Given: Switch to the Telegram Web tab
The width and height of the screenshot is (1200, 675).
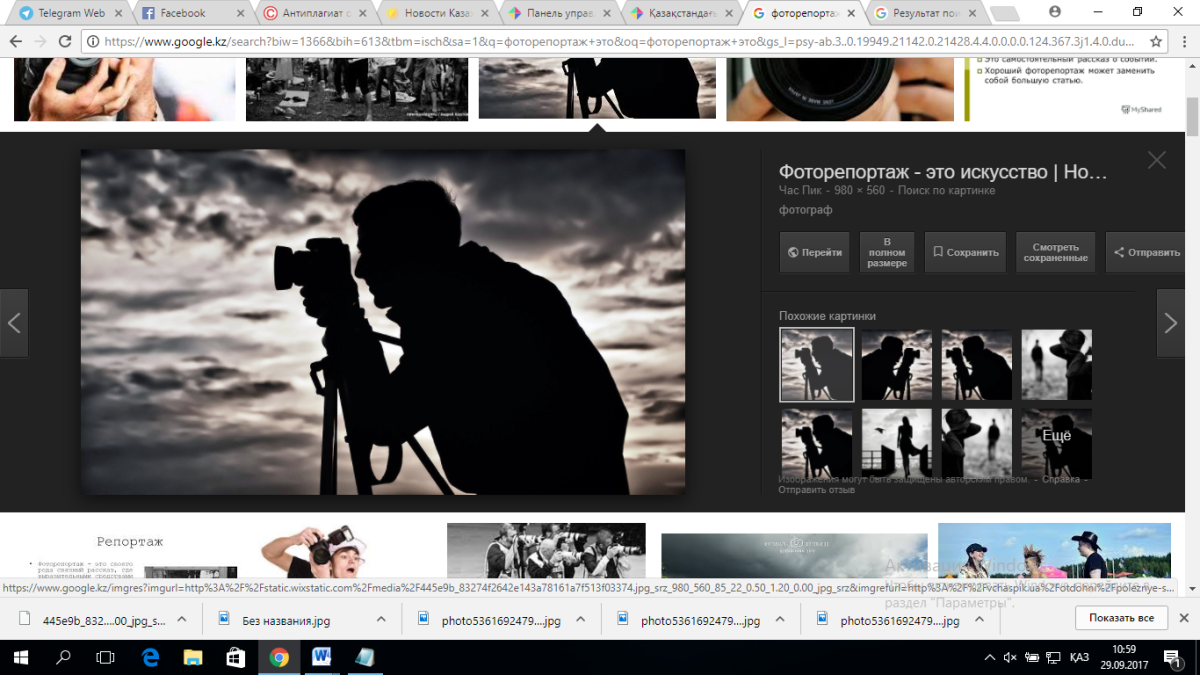Looking at the screenshot, I should 65,13.
